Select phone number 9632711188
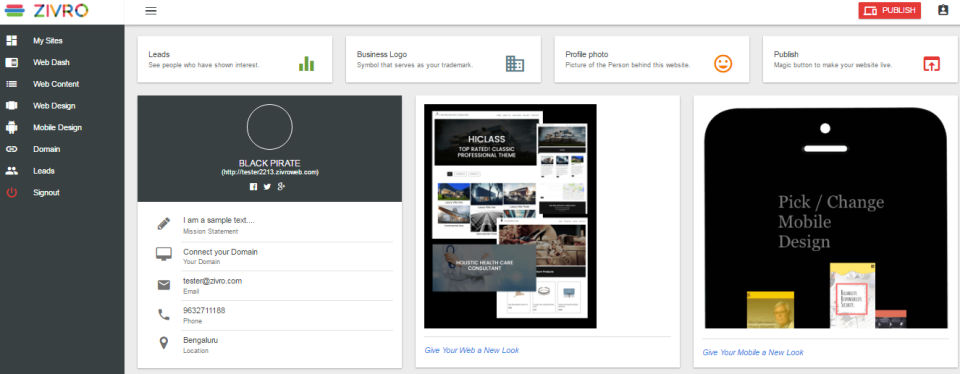The image size is (960, 374). click(x=204, y=310)
